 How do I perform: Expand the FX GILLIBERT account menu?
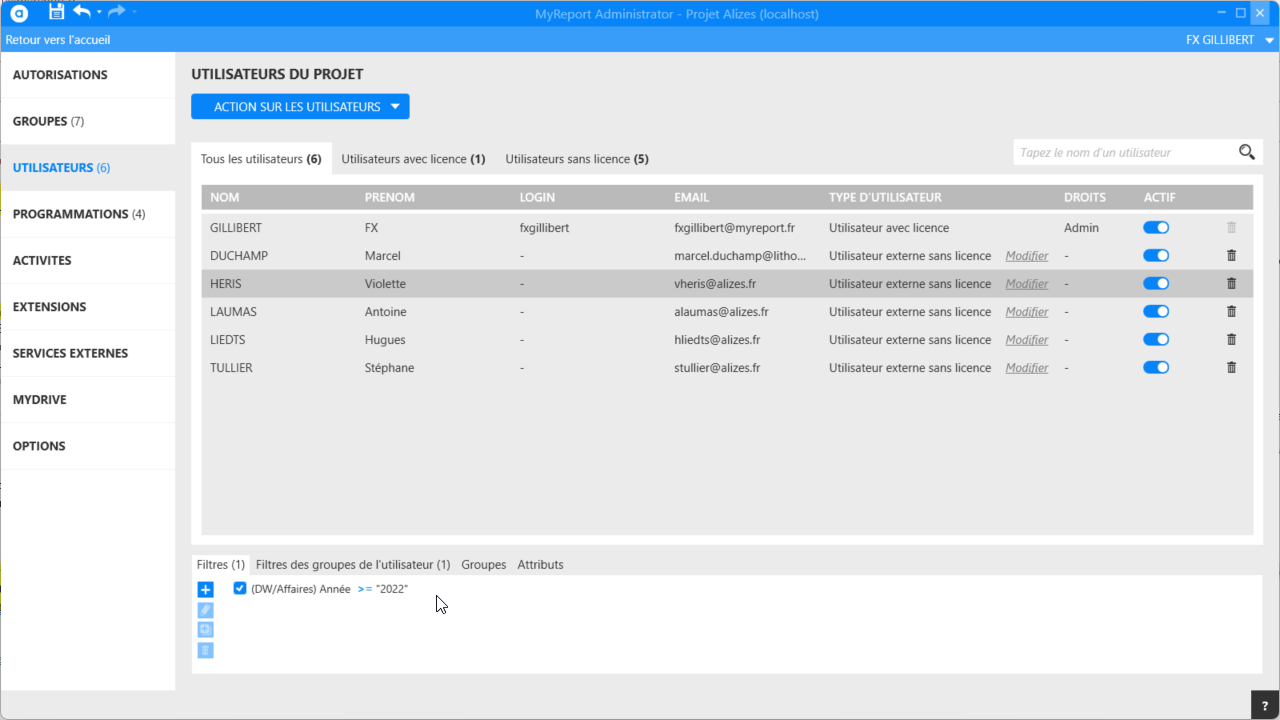click(x=1269, y=40)
